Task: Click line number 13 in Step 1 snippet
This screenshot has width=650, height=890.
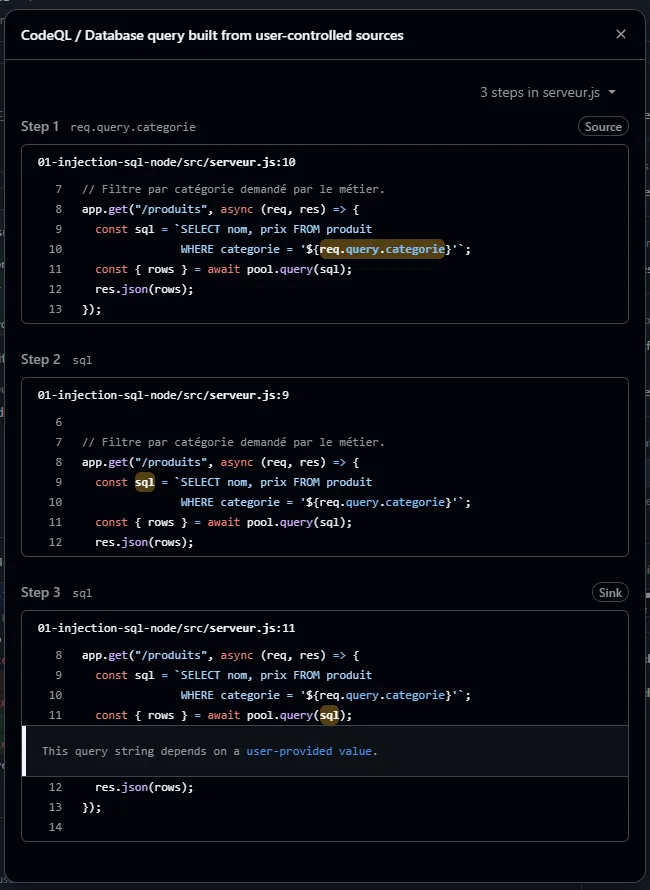Action: click(x=55, y=309)
